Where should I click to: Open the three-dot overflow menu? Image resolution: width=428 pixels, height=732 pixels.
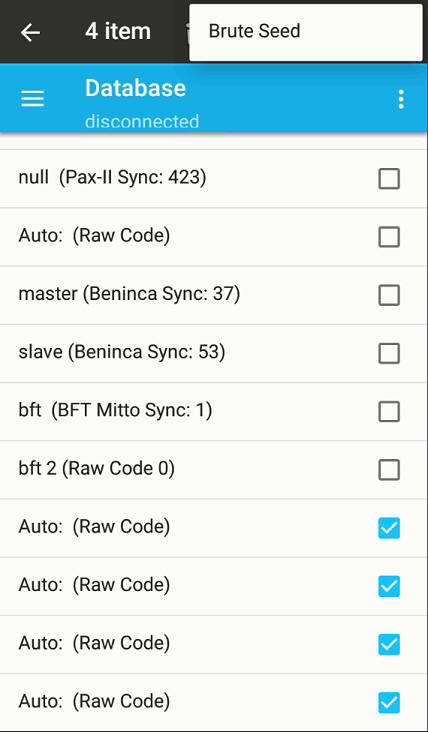point(401,99)
